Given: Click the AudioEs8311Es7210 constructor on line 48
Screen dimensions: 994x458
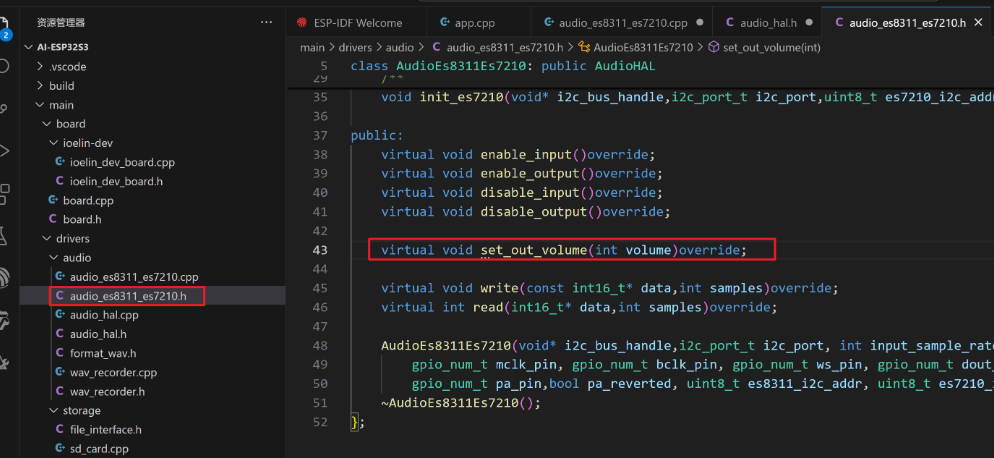Looking at the screenshot, I should tap(446, 346).
